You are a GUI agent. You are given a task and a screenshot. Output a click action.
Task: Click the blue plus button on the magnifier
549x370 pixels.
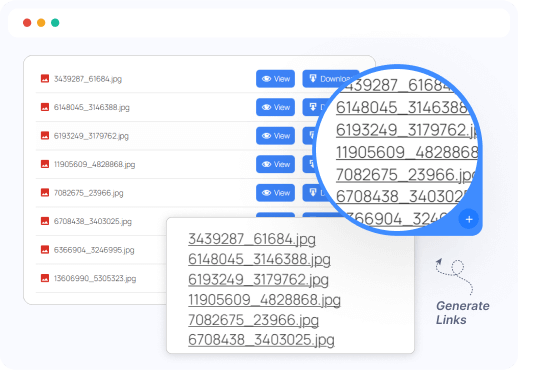click(x=468, y=219)
